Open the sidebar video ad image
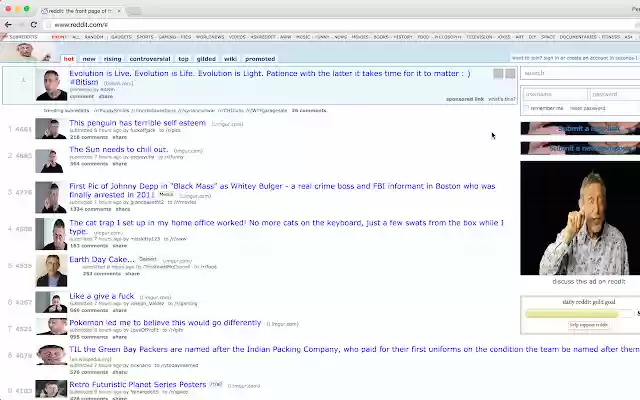The height and width of the screenshot is (400, 640). [x=580, y=218]
